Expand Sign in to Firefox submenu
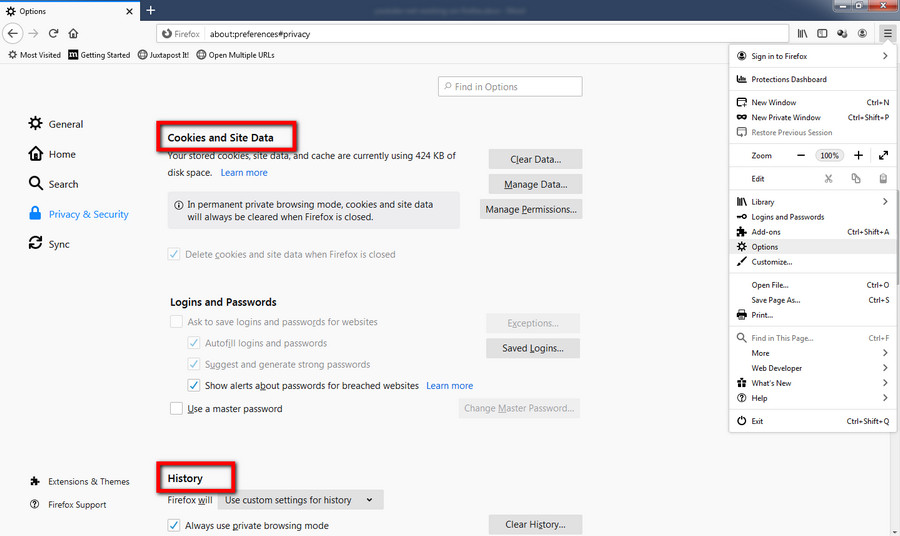The height and width of the screenshot is (536, 900). (x=813, y=56)
